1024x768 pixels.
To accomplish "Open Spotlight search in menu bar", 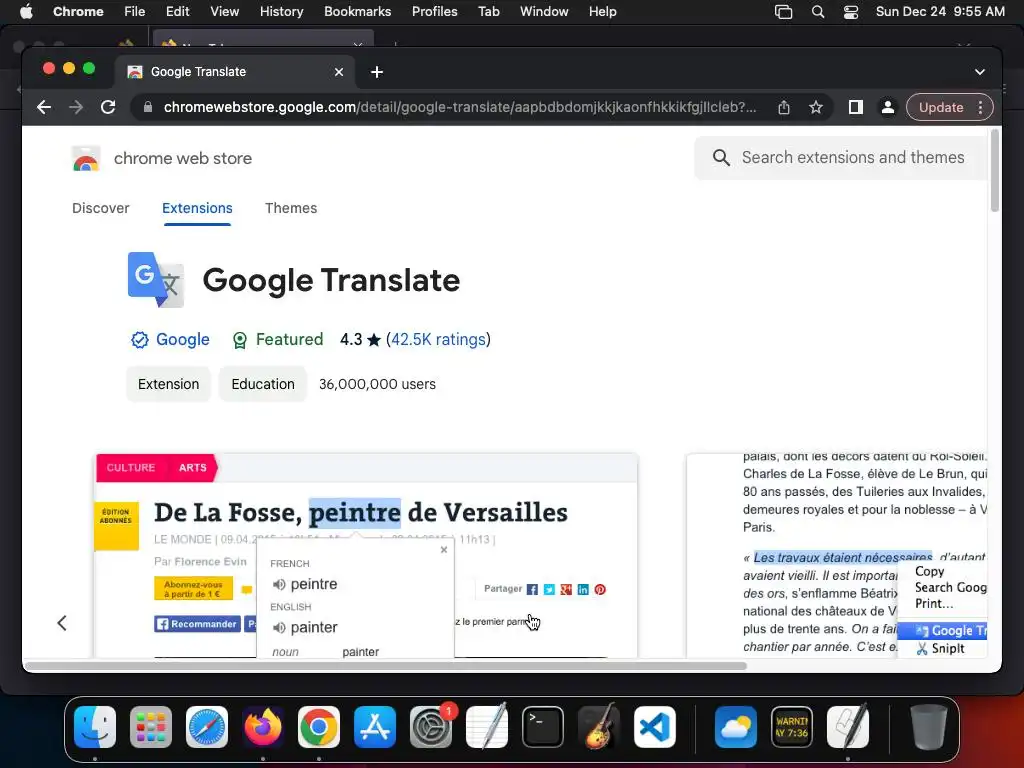I will click(x=818, y=12).
